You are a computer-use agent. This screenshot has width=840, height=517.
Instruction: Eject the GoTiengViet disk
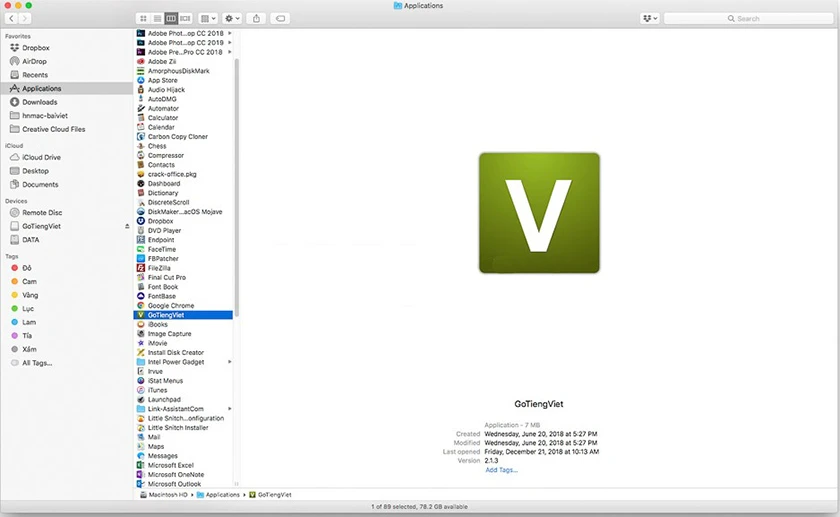[127, 226]
